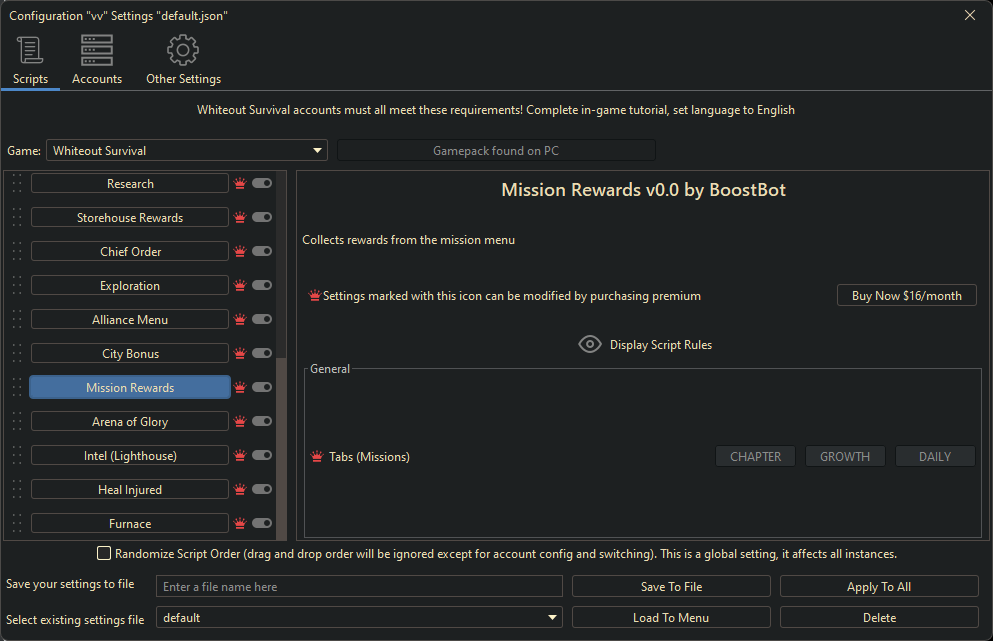Click Save To File button
993x641 pixels.
click(671, 586)
